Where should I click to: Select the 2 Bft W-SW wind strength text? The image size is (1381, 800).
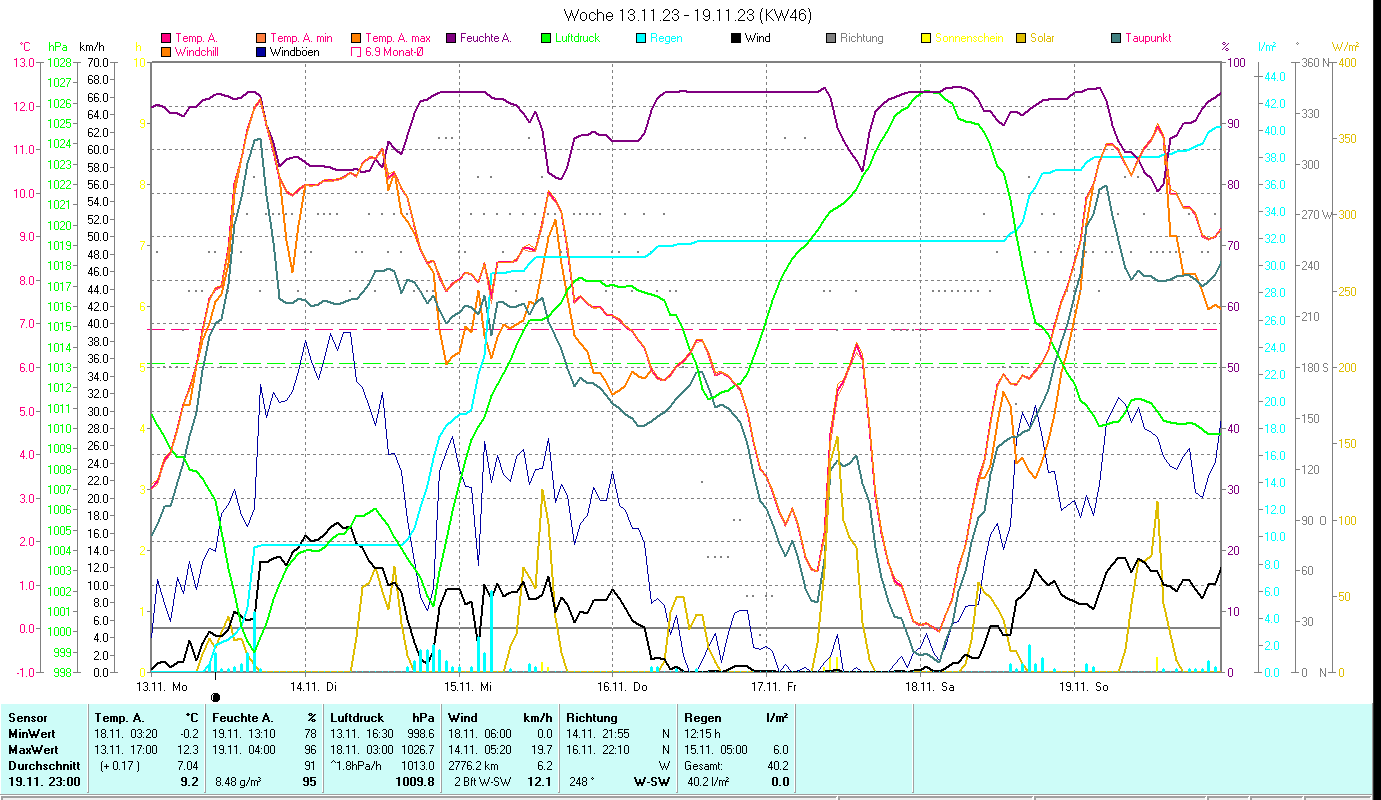click(484, 782)
